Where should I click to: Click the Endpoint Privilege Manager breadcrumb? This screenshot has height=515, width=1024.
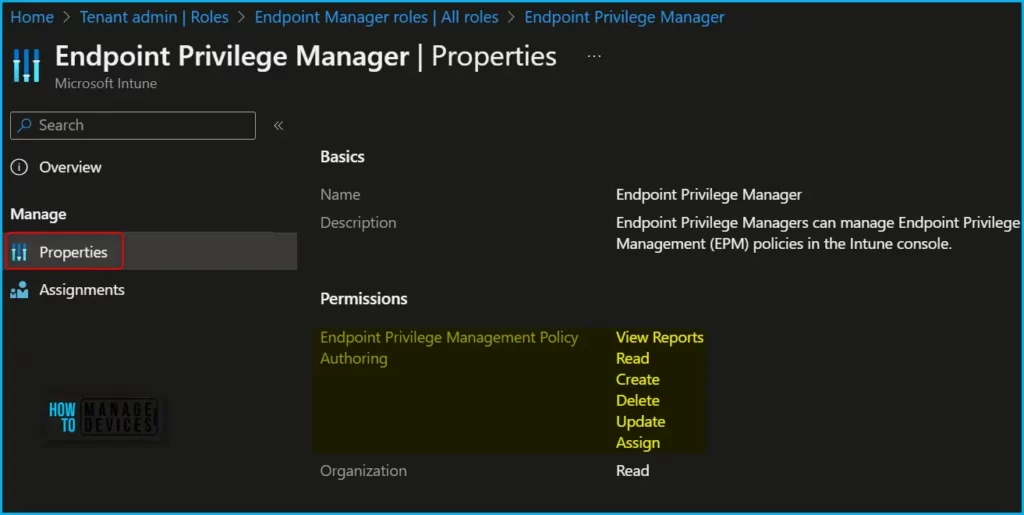click(624, 17)
